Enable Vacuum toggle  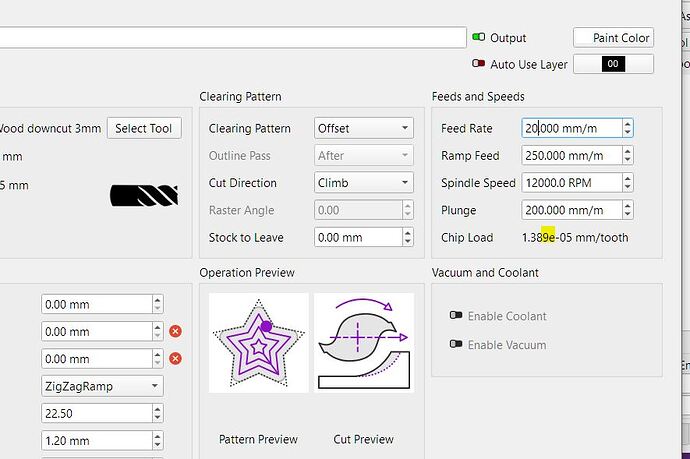coord(456,344)
